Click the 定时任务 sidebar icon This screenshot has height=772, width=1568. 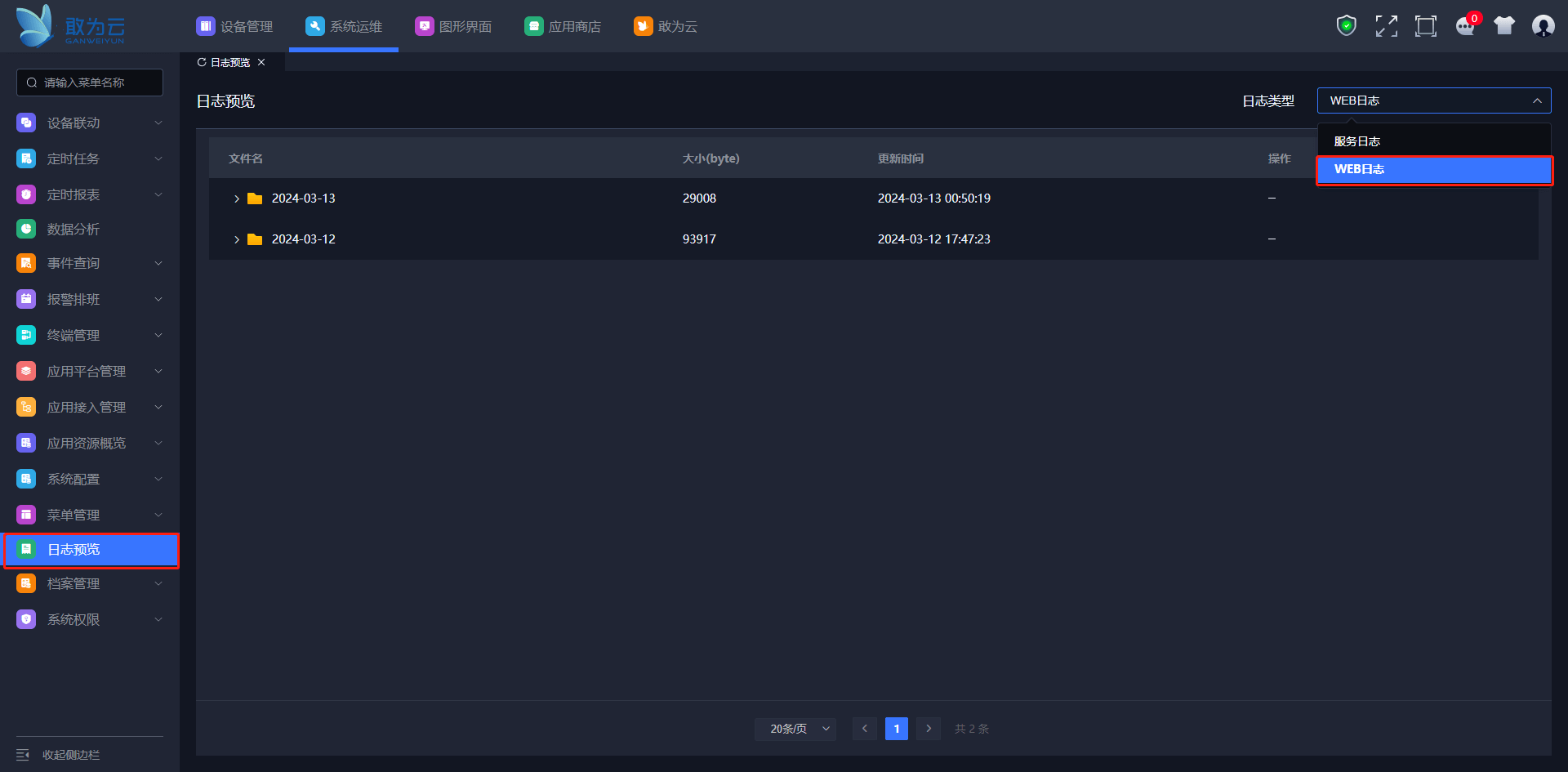tap(26, 158)
